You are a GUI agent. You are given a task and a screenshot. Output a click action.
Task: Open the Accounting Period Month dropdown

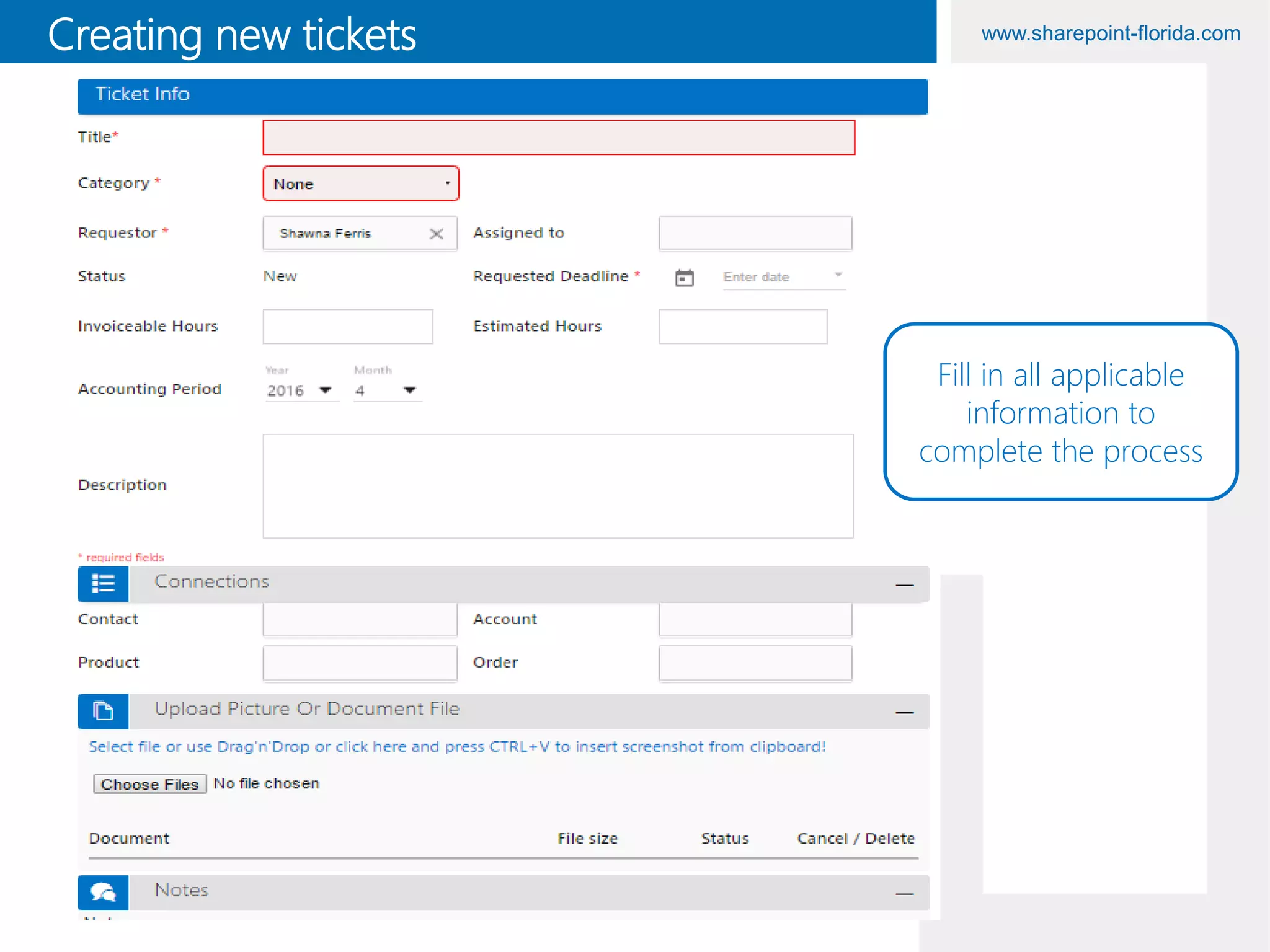tap(388, 390)
